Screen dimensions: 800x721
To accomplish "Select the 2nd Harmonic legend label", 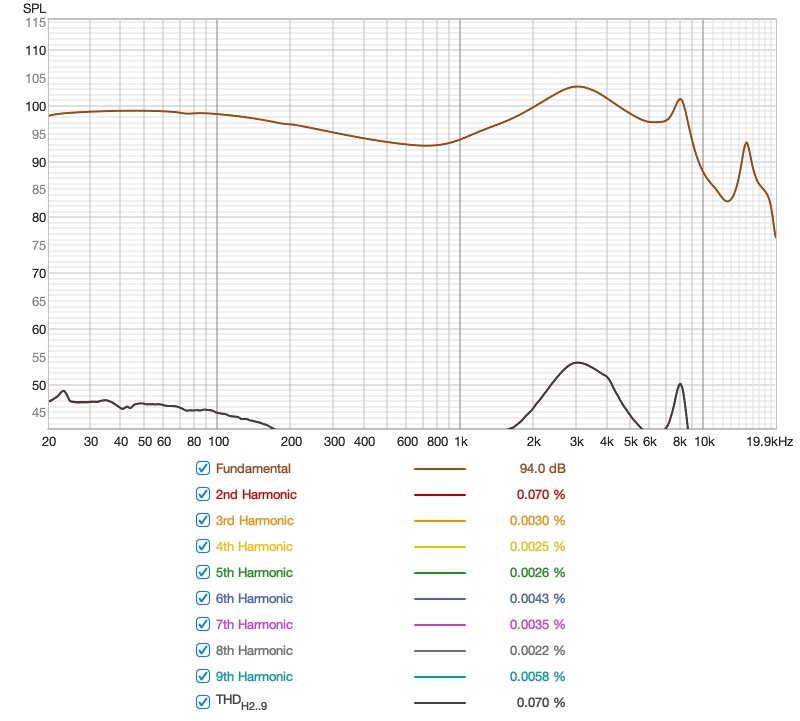I will tap(256, 494).
